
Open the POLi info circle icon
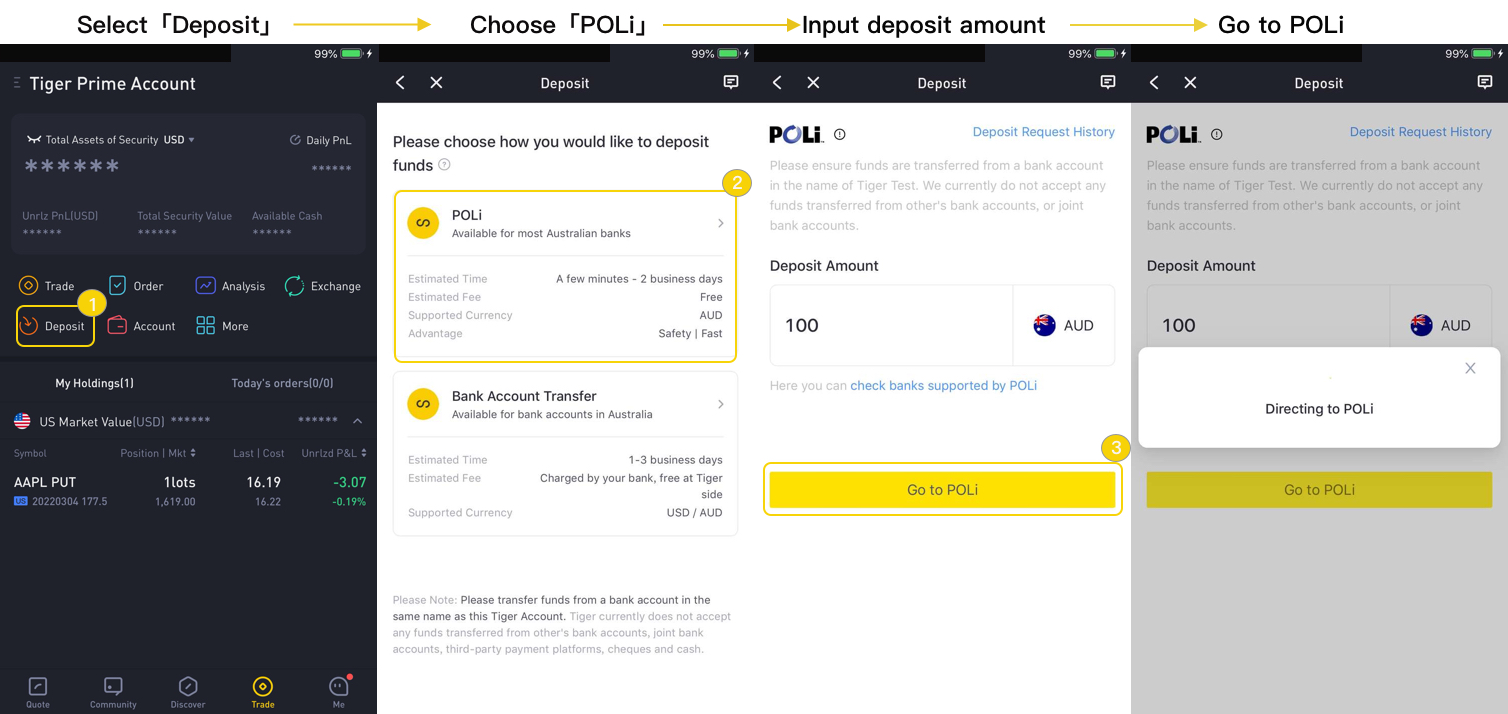click(840, 134)
